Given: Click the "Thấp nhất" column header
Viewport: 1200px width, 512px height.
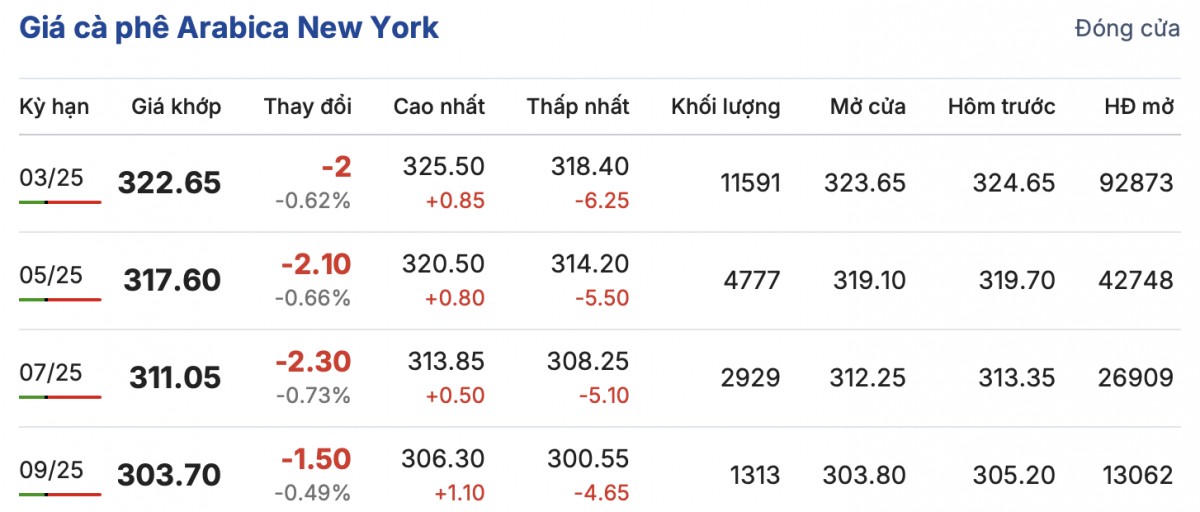Looking at the screenshot, I should pyautogui.click(x=578, y=107).
